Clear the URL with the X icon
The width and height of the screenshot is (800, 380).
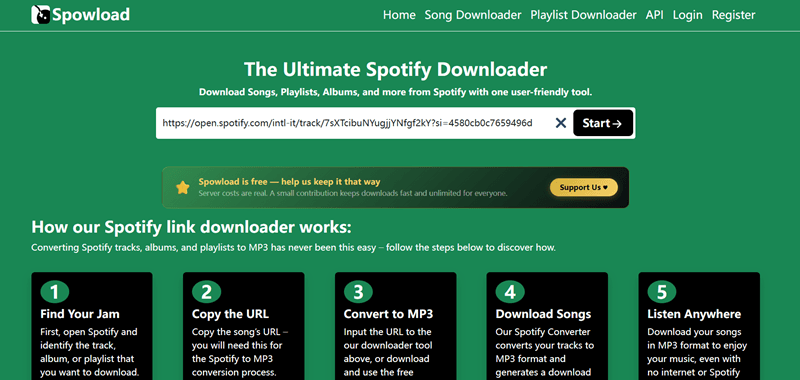pos(561,123)
